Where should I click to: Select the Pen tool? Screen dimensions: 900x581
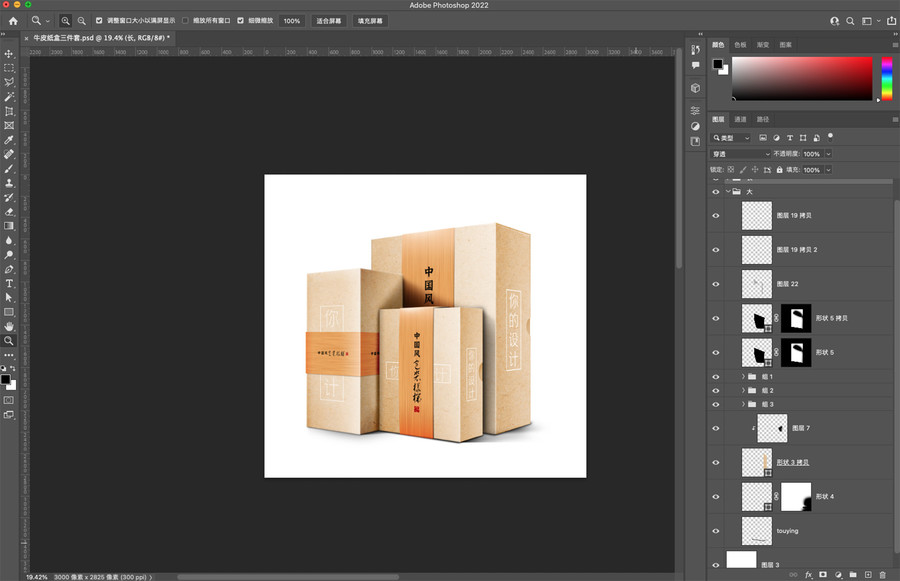click(9, 269)
